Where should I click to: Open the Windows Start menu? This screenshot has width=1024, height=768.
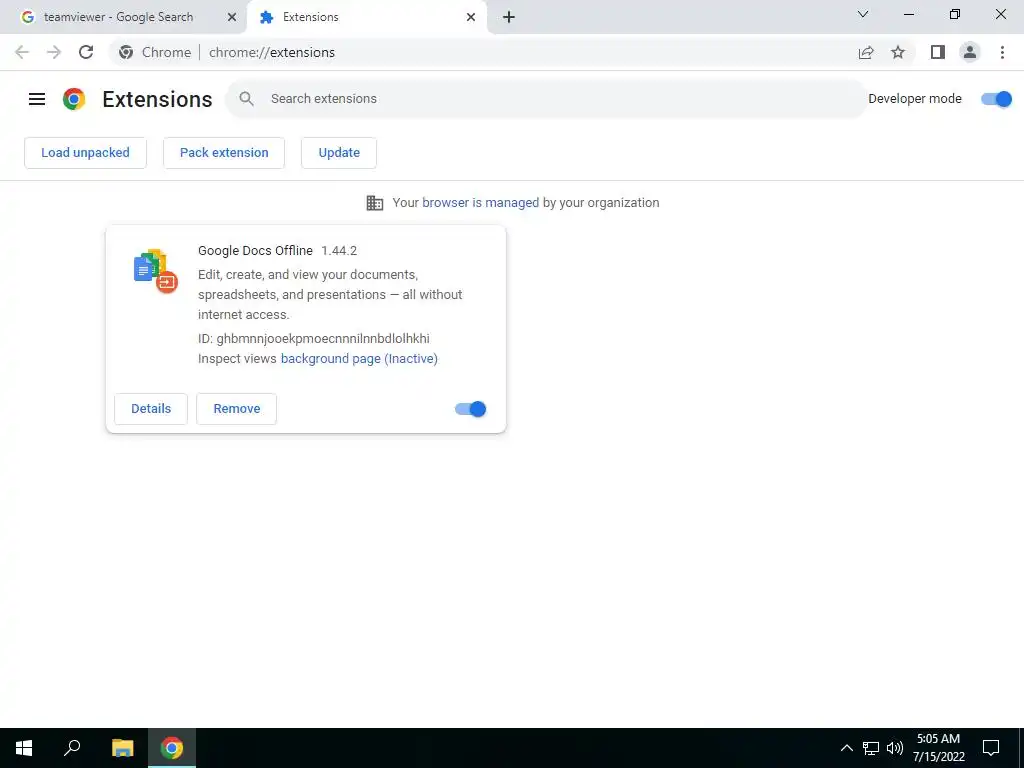coord(24,748)
